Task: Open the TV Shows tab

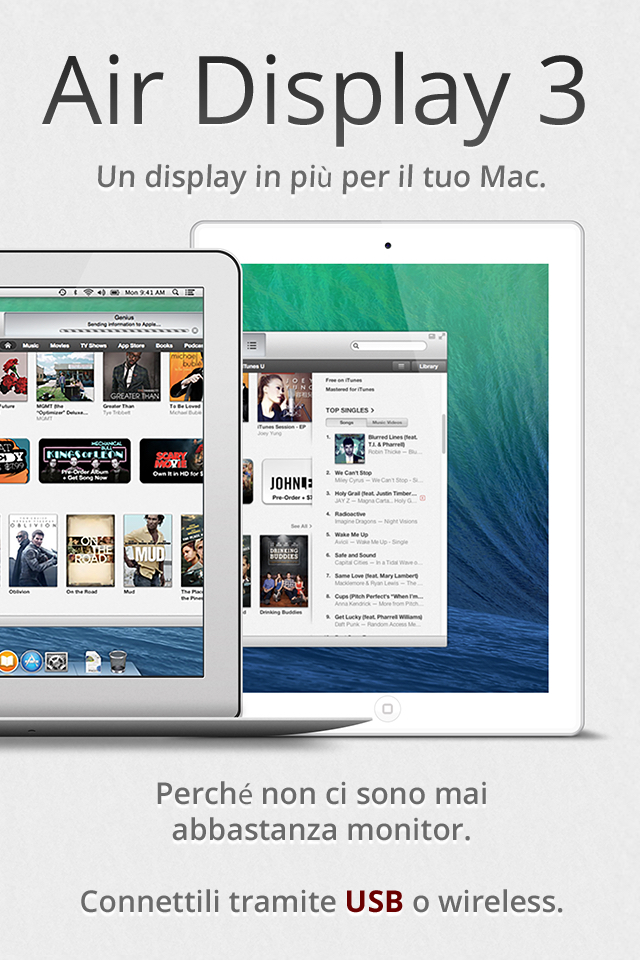Action: tap(93, 345)
